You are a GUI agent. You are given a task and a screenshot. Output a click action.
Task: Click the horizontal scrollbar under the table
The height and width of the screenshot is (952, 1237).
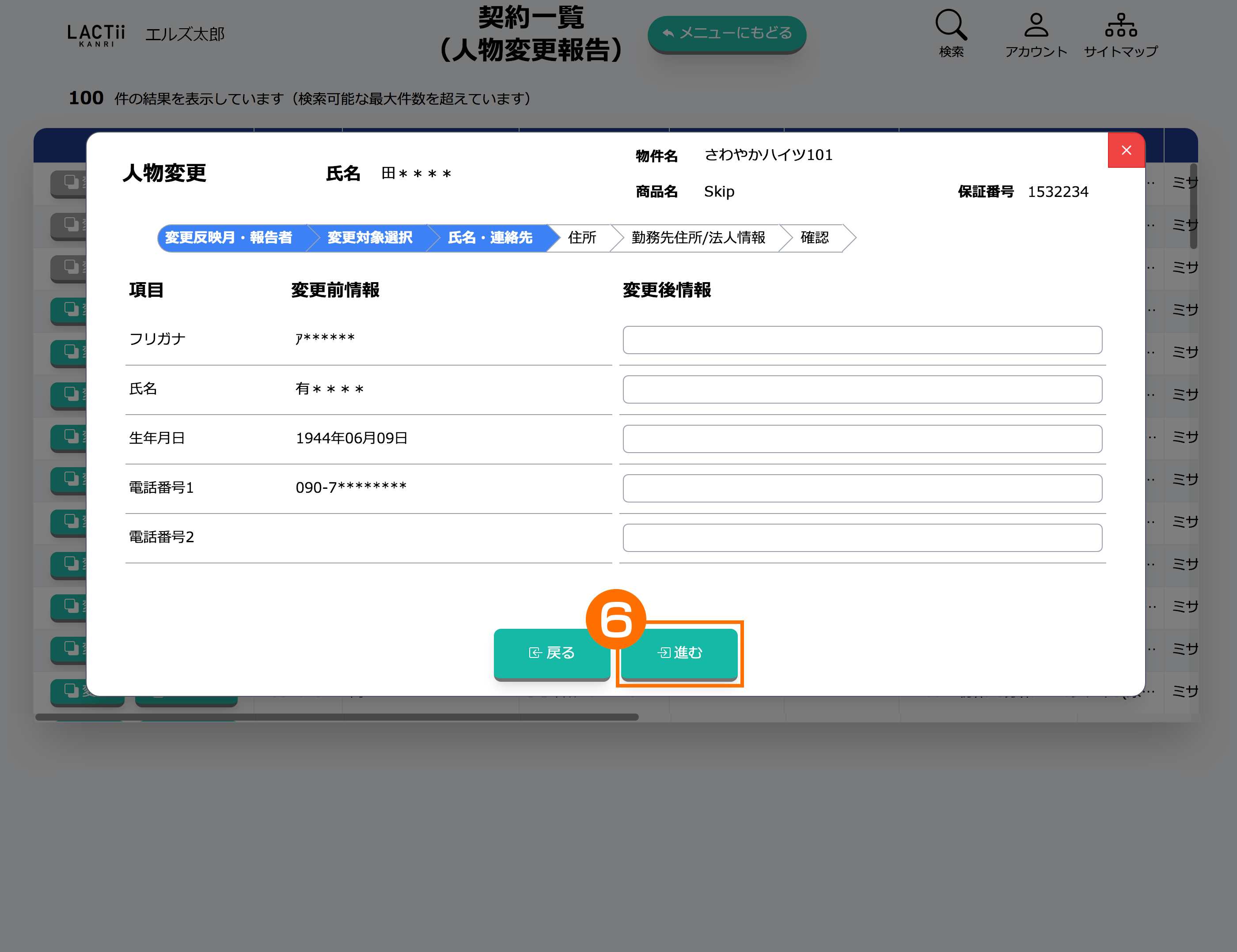tap(337, 717)
